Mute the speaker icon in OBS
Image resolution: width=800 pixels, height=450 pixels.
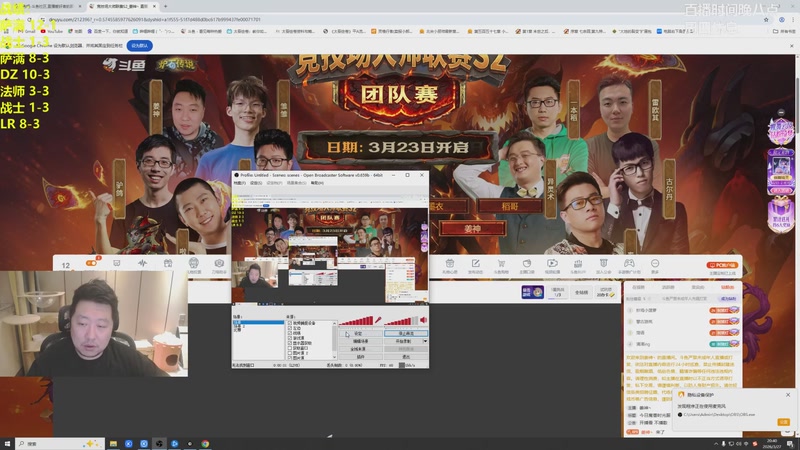click(x=423, y=320)
